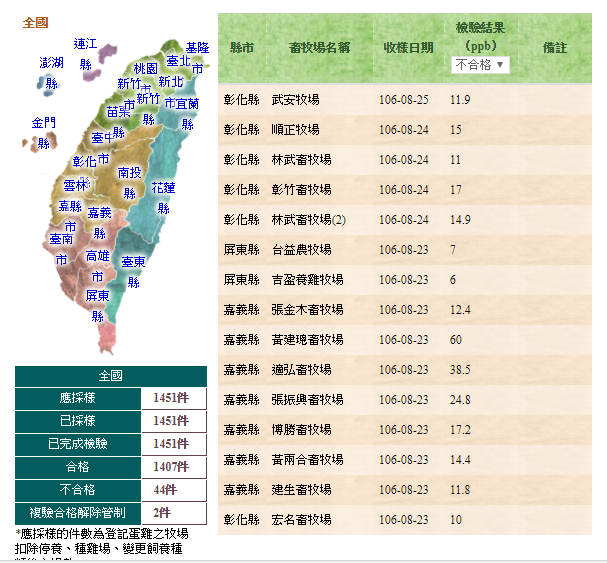
Task: Choose 苗栗 county on the map
Action: pyautogui.click(x=118, y=112)
